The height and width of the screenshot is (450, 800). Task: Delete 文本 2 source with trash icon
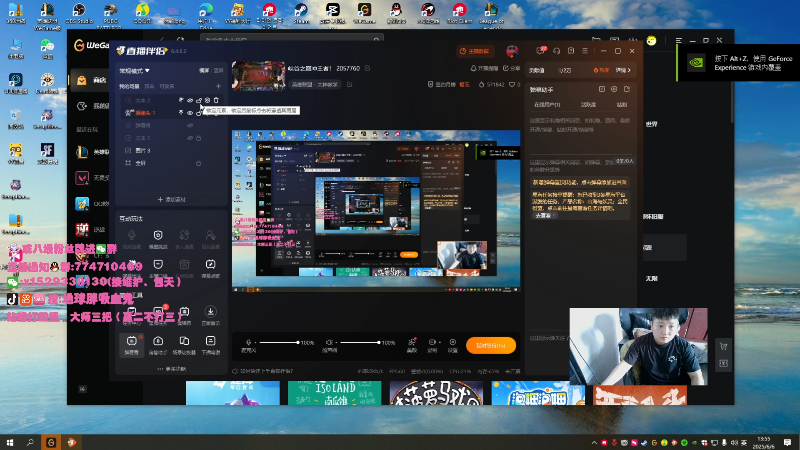coord(216,101)
